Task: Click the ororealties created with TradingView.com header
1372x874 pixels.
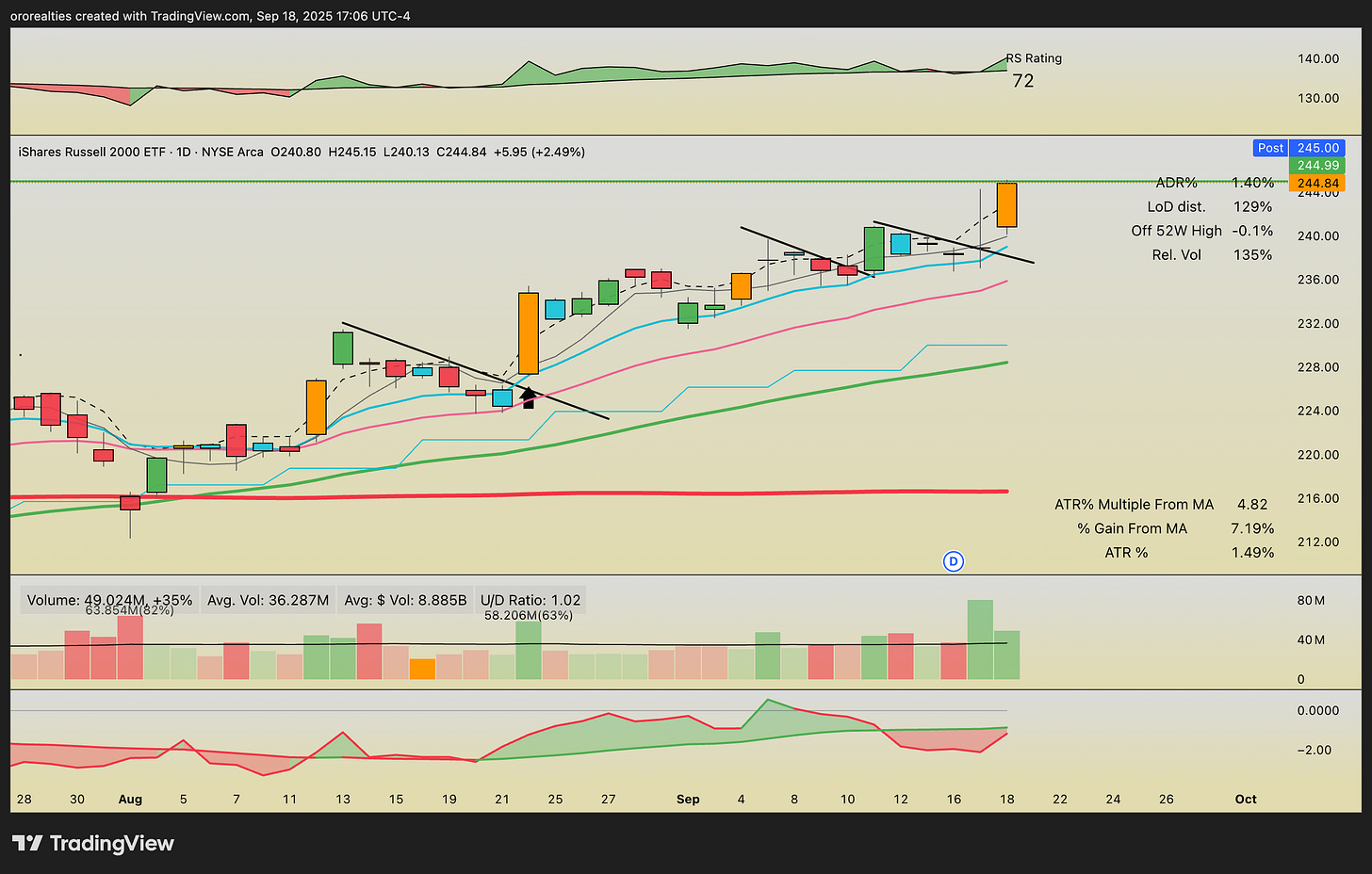Action: click(210, 16)
